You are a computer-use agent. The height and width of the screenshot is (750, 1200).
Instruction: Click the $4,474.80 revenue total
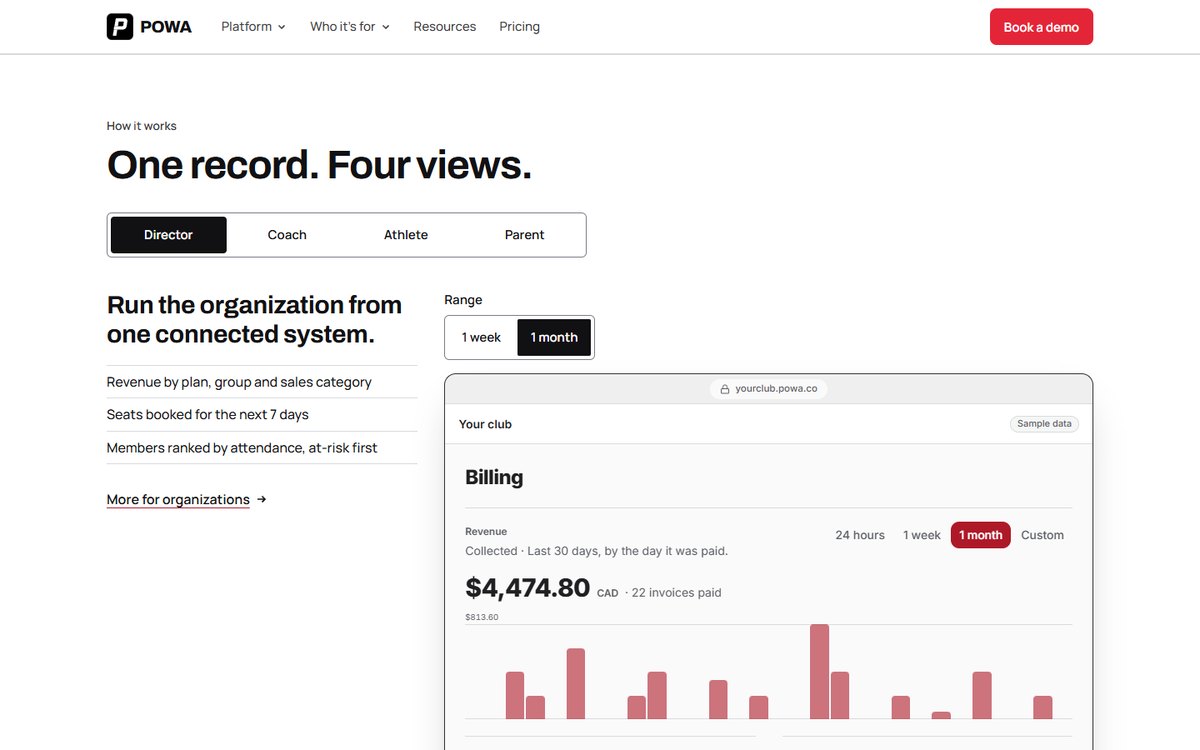[x=528, y=587]
